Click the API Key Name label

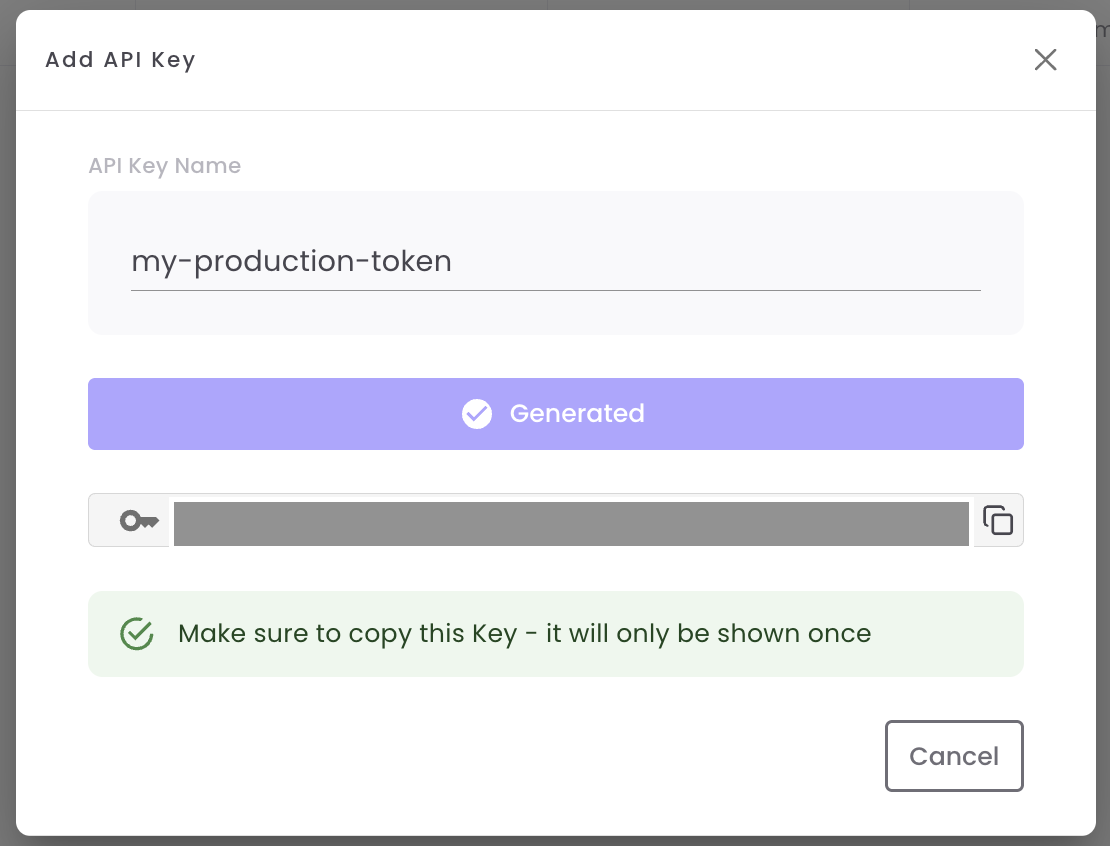[165, 166]
